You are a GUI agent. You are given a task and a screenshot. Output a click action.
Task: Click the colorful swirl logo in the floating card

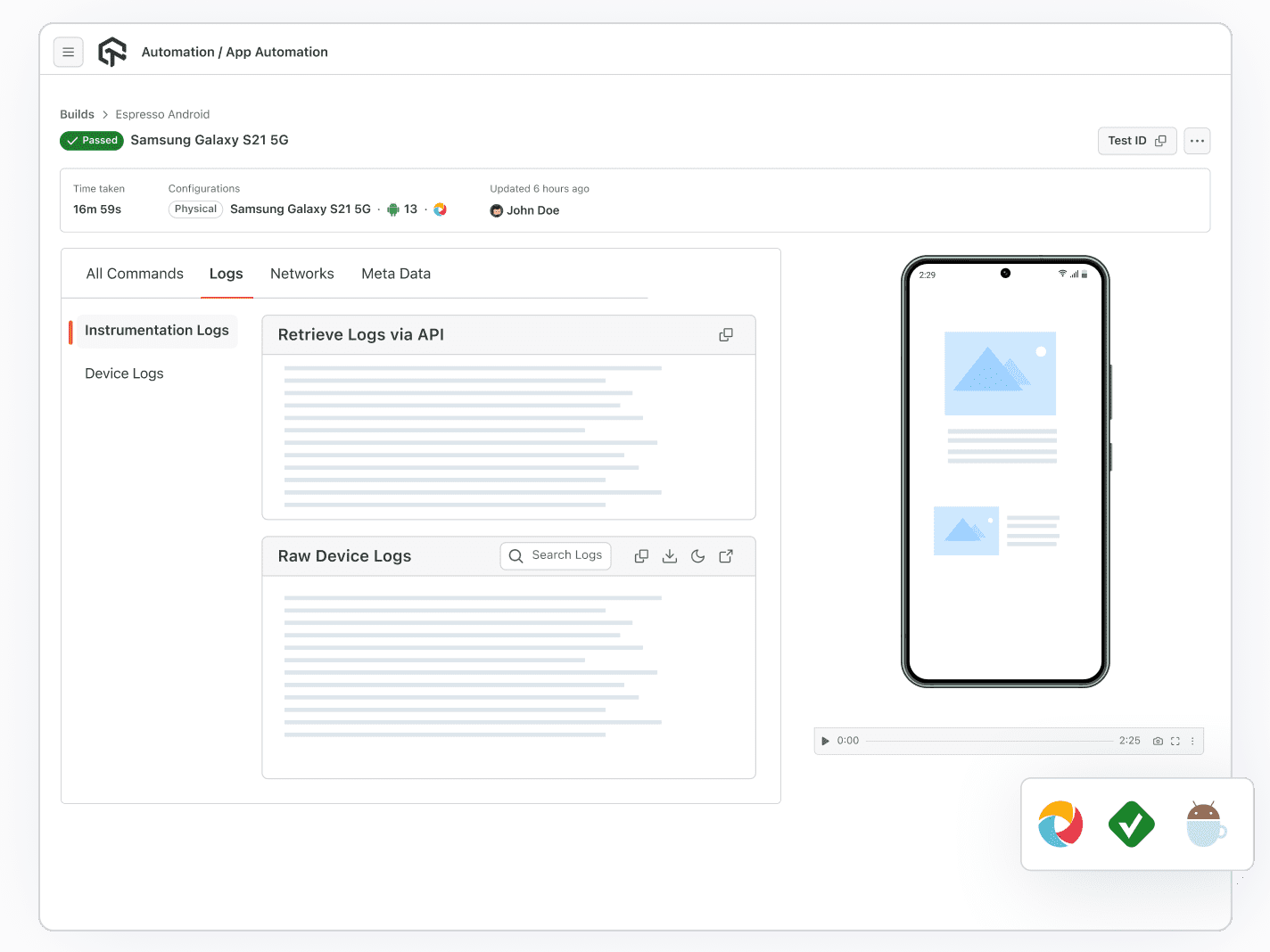click(1060, 825)
